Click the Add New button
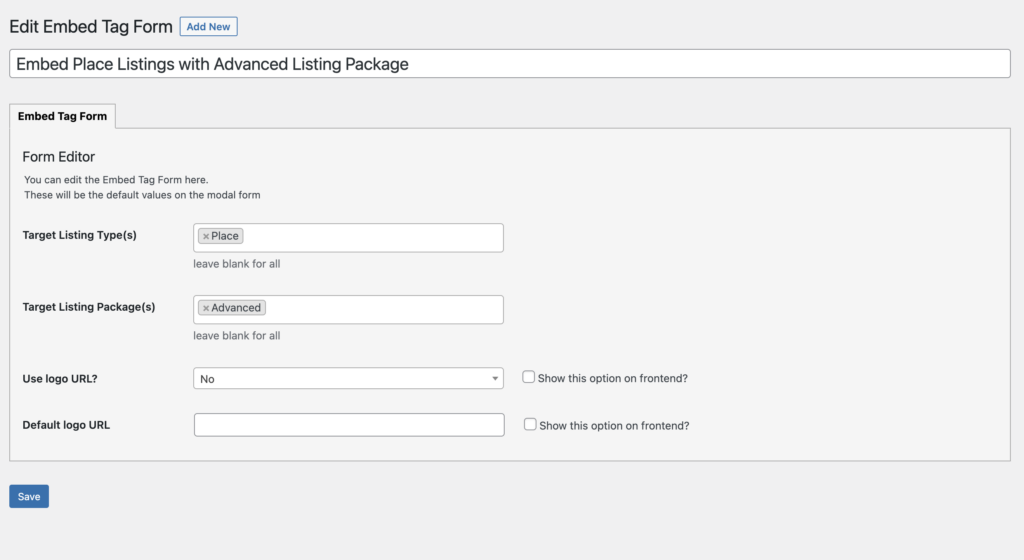 [208, 27]
